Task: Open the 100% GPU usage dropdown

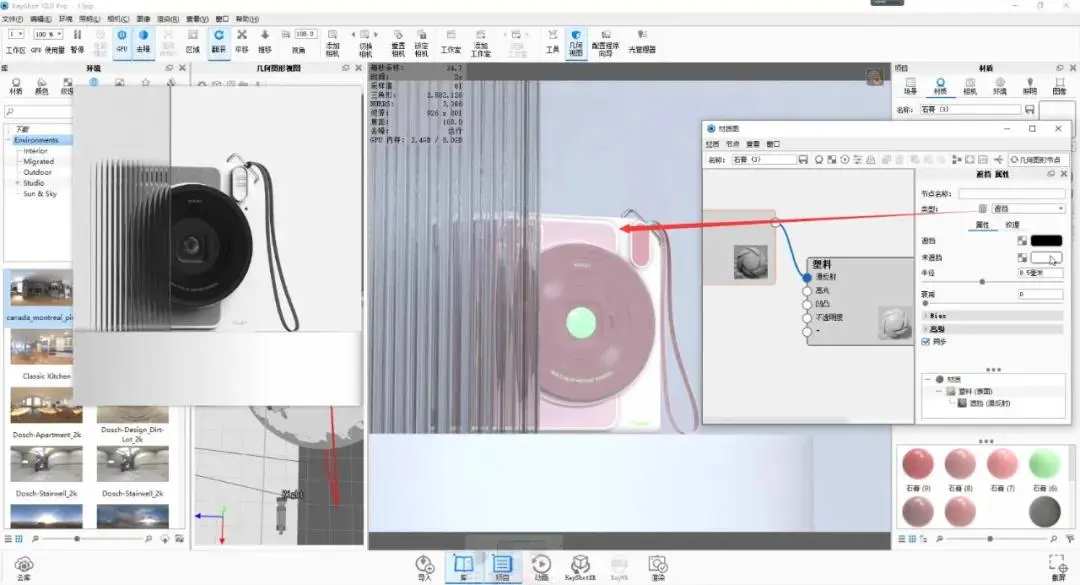Action: 48,34
